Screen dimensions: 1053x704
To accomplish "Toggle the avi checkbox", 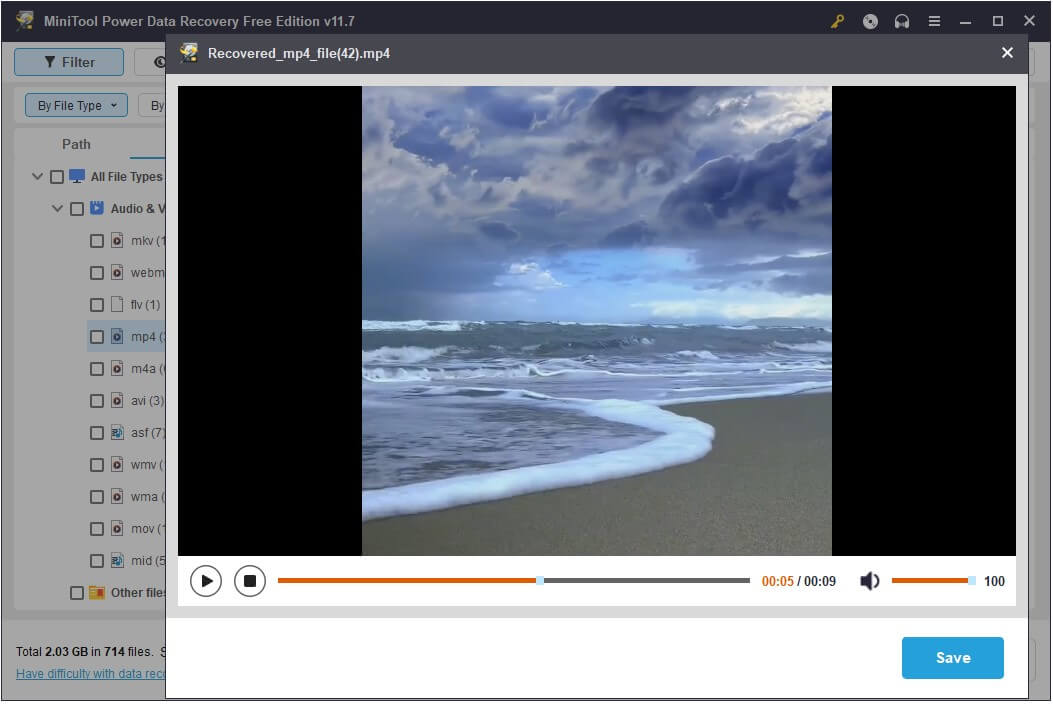I will pyautogui.click(x=97, y=401).
